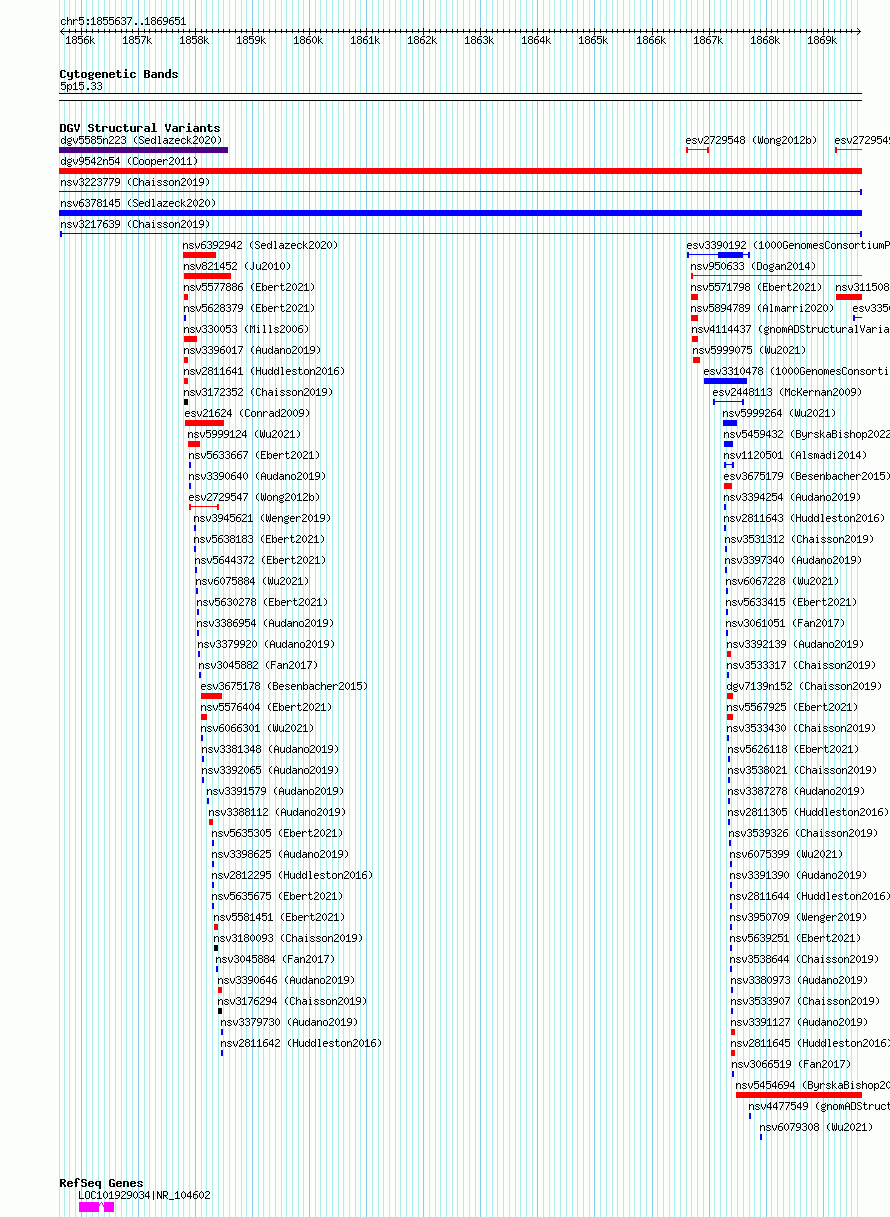Screen dimensions: 890x1217
Task: Select the nsv3217639 (Chaisson2019) label
Action: click(135, 224)
